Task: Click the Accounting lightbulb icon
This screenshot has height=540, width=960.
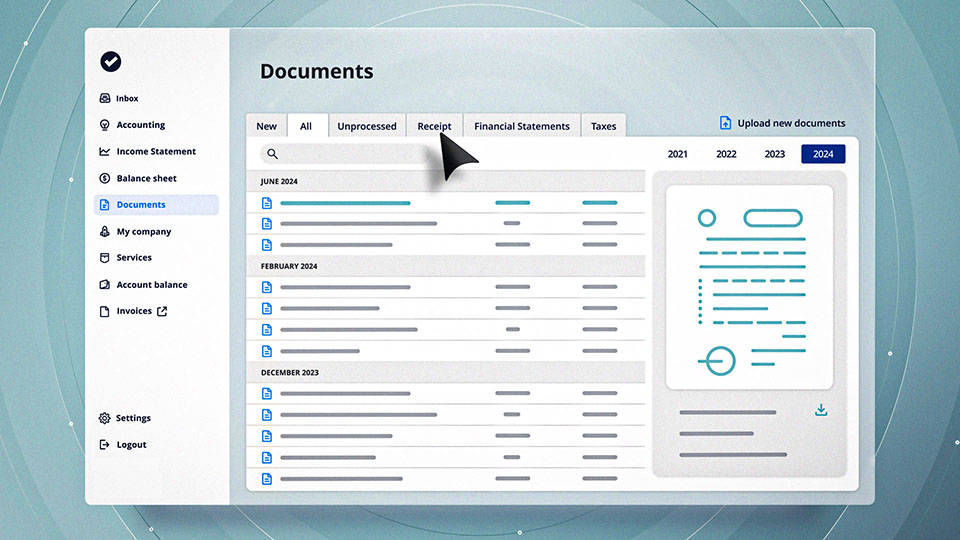Action: point(105,125)
